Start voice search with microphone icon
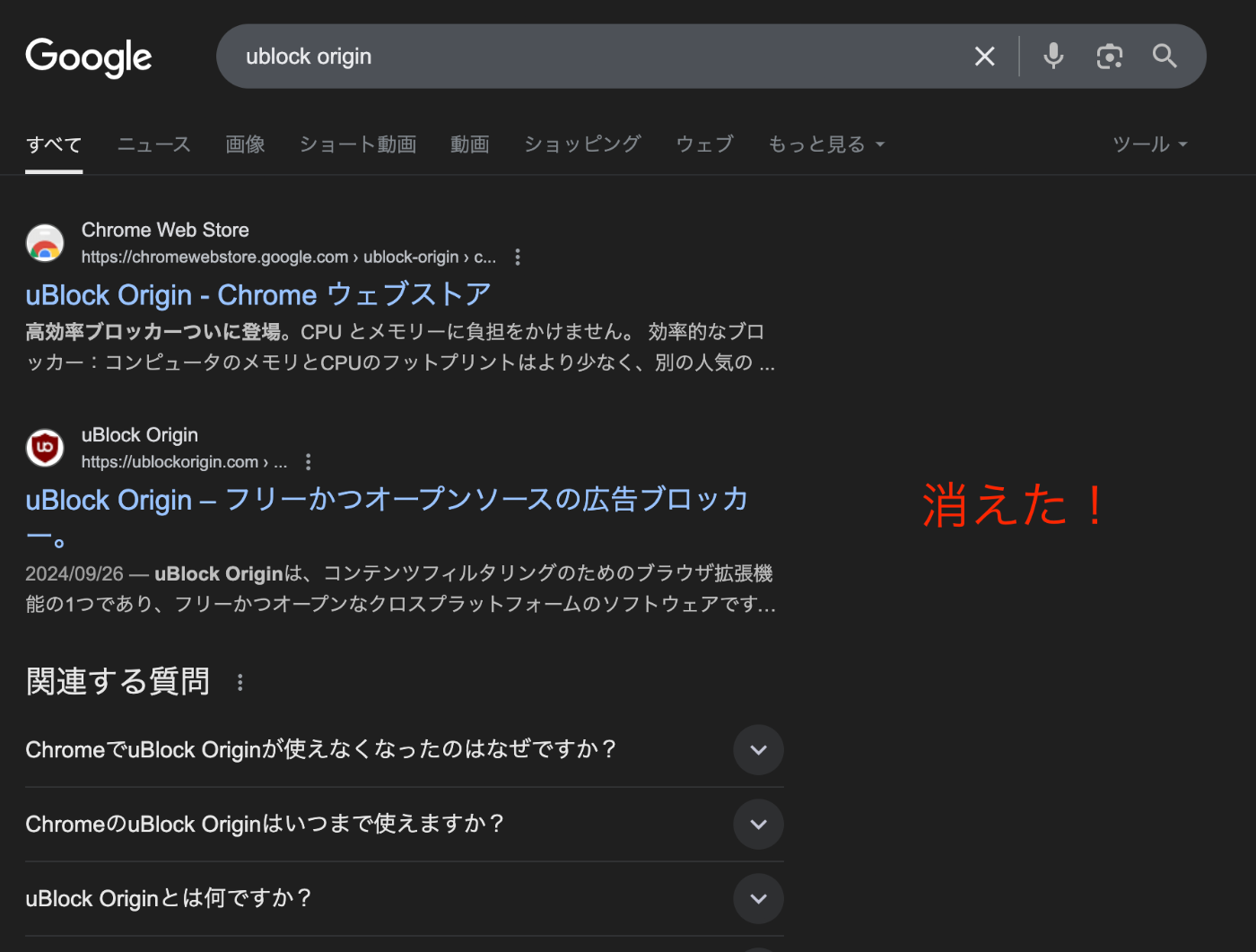 coord(1053,56)
